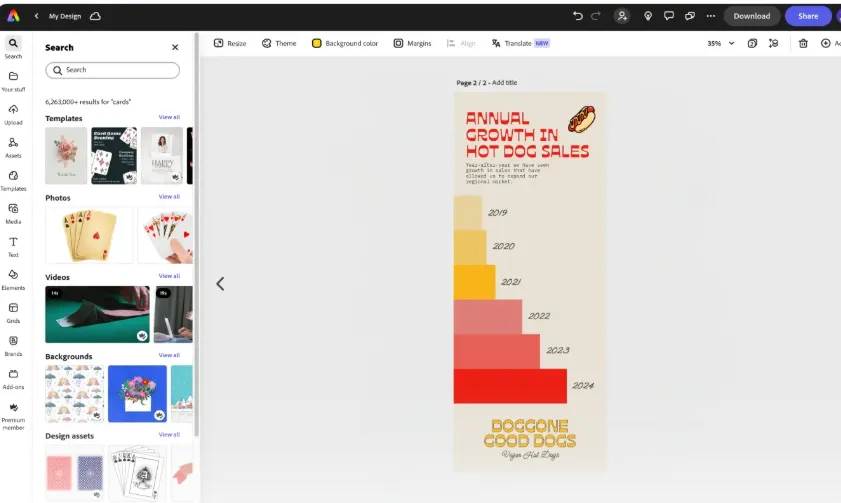The image size is (841, 503).
Task: Open the more options ellipsis menu
Action: coord(711,16)
